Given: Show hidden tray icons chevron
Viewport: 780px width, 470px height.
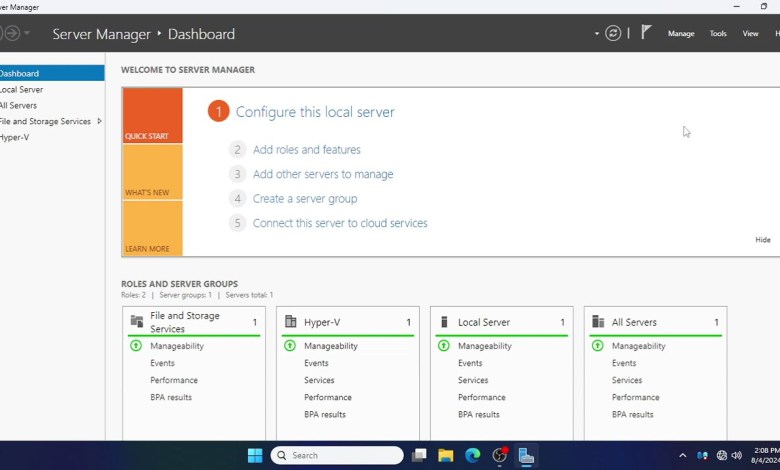Looking at the screenshot, I should (x=682, y=455).
